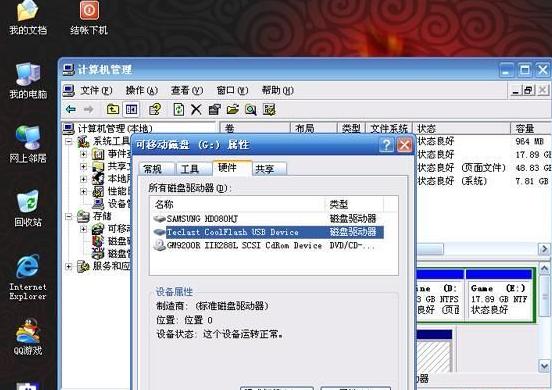Screen dimensions: 552x390
Task: Select the volume row with 984 MB
Action: pos(484,141)
